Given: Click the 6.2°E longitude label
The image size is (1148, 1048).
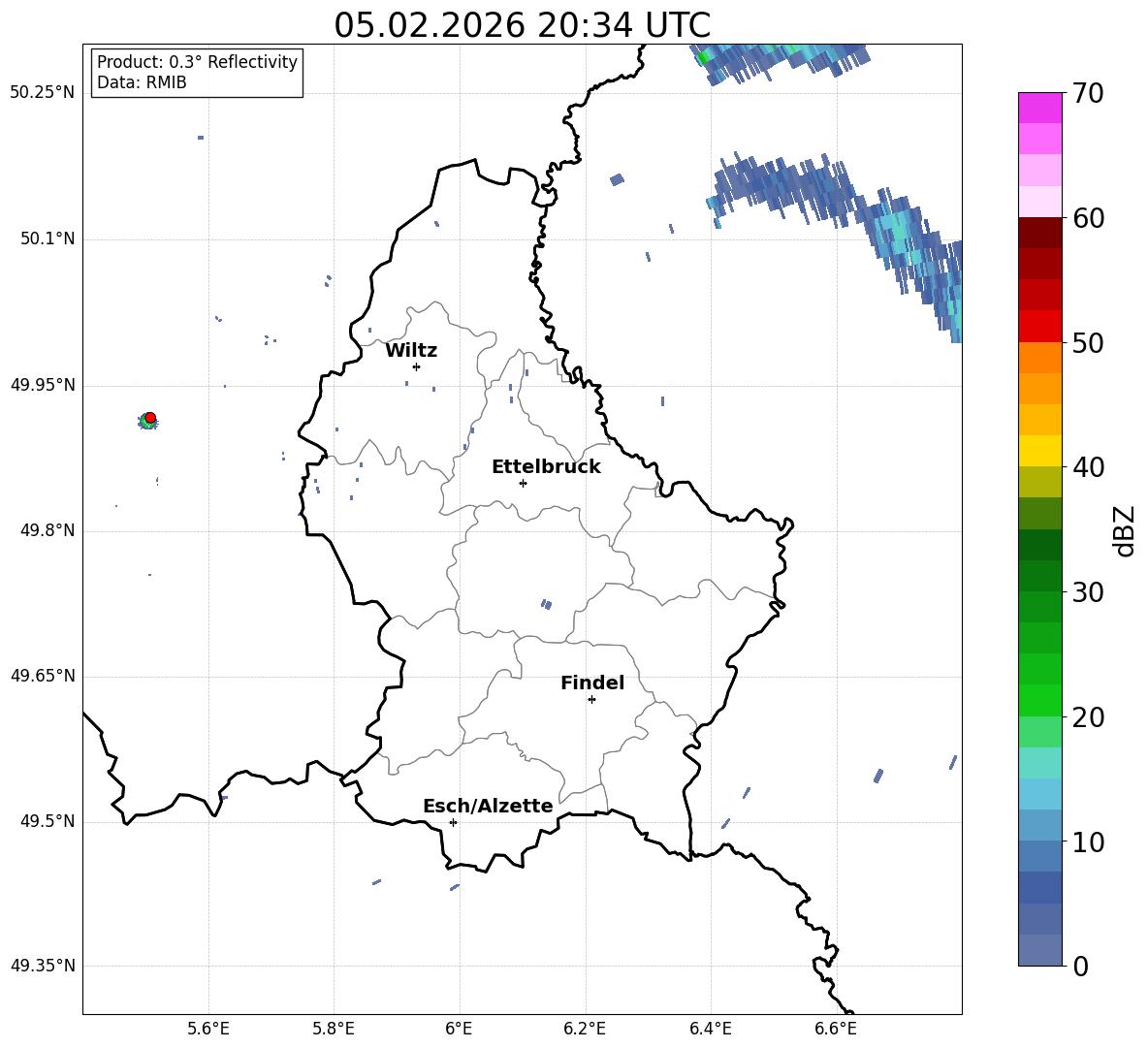Looking at the screenshot, I should 585,1029.
